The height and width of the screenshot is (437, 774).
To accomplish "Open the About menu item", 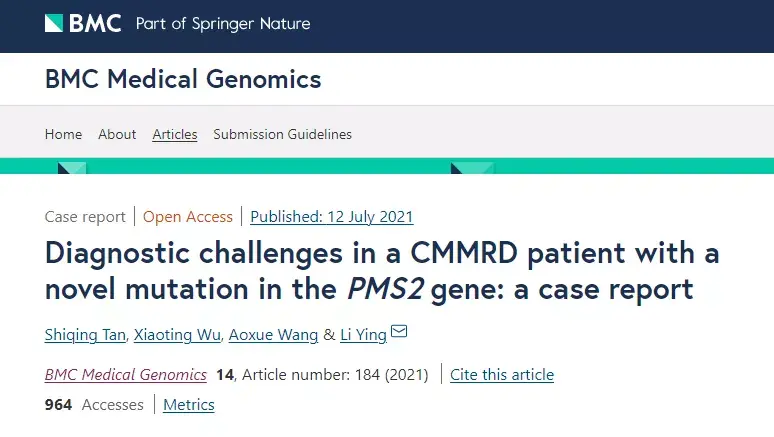I will 117,134.
